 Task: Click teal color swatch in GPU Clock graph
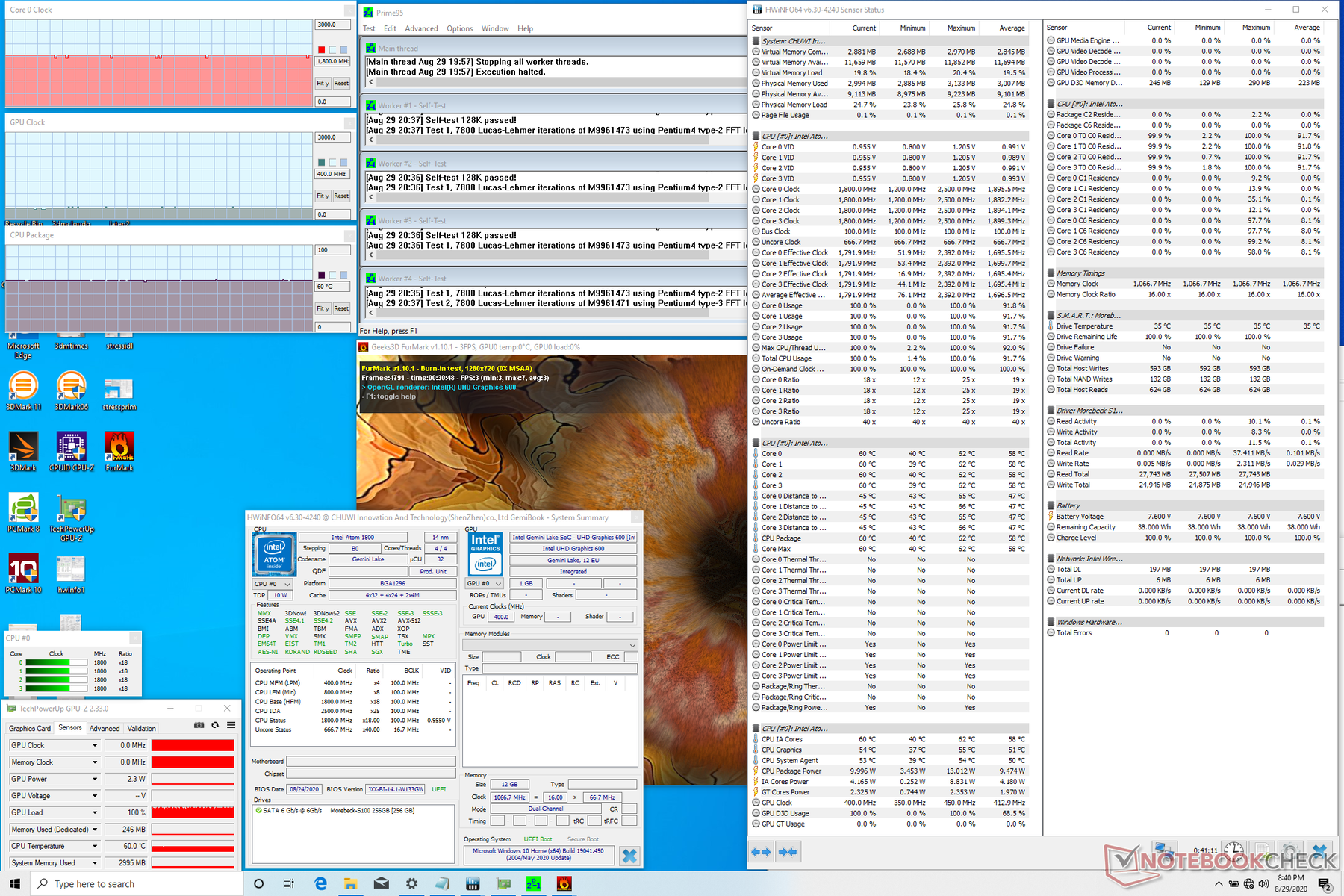(322, 162)
